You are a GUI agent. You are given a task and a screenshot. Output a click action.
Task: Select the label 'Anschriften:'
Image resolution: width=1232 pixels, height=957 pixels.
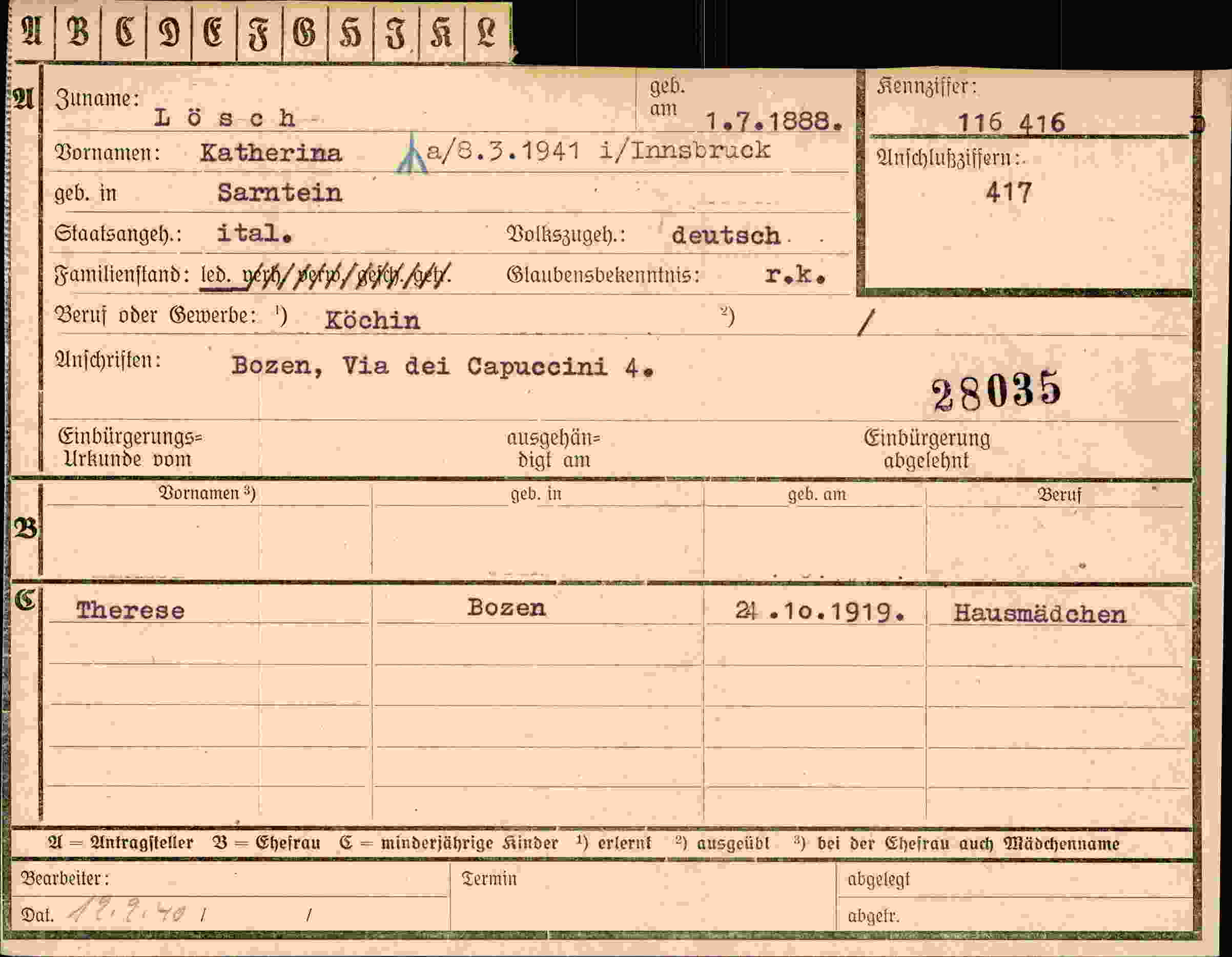click(108, 360)
